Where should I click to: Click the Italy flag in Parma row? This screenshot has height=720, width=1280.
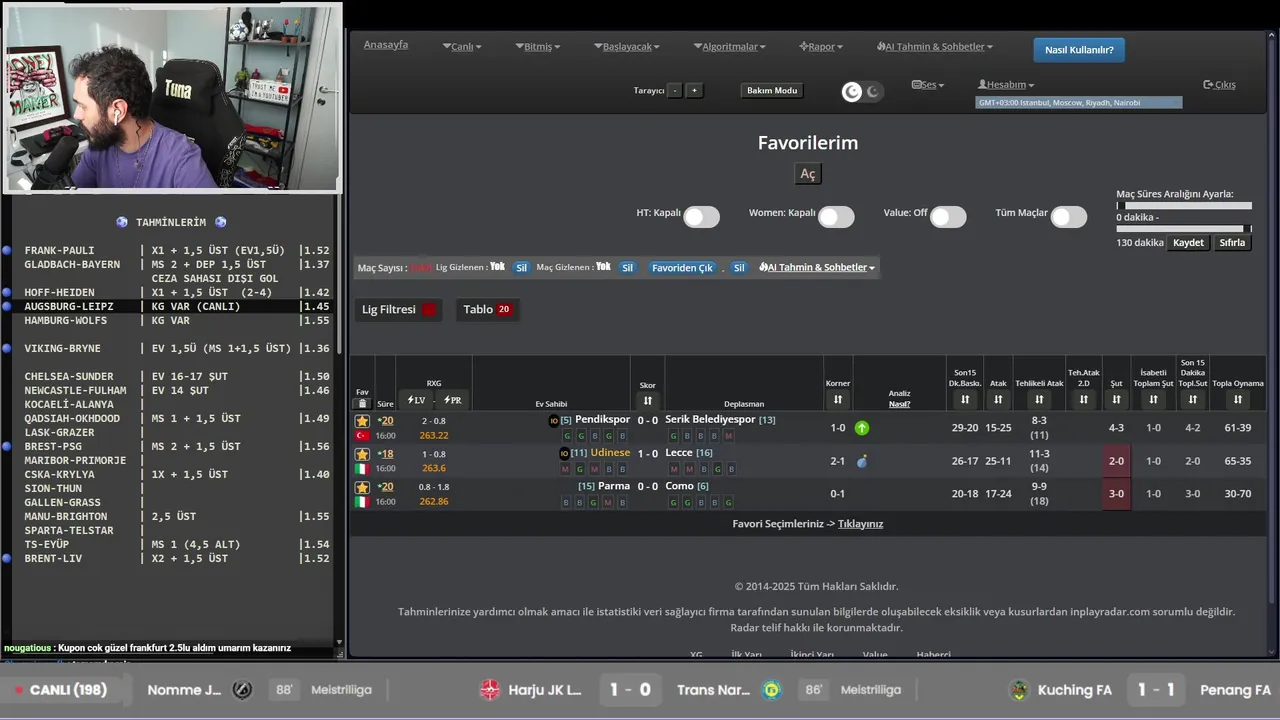coord(362,501)
